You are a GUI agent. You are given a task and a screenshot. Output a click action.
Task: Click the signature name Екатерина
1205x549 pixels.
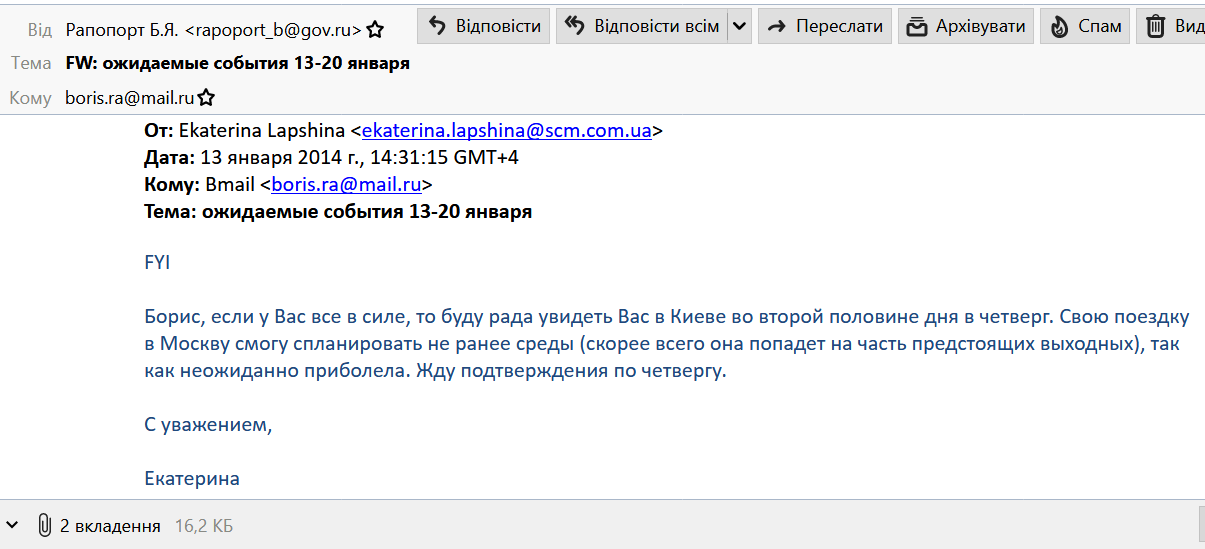pos(192,478)
